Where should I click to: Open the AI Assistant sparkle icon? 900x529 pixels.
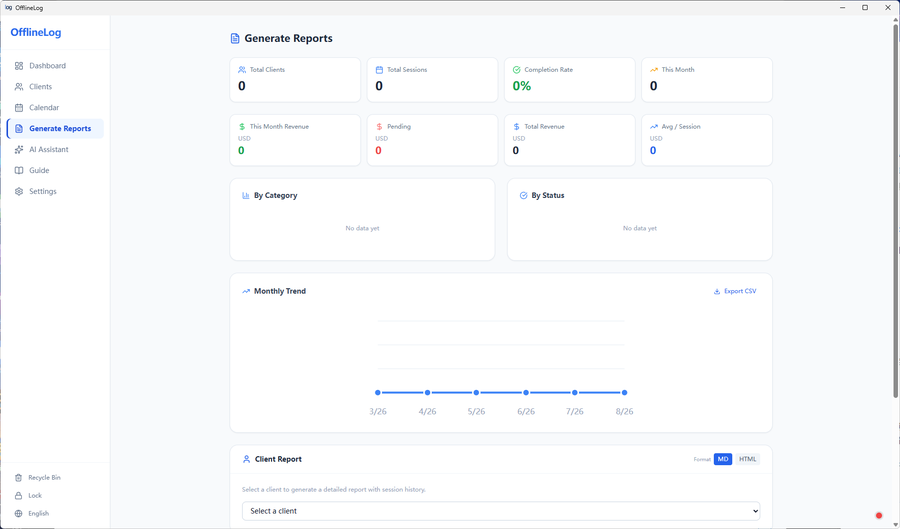[x=19, y=150]
